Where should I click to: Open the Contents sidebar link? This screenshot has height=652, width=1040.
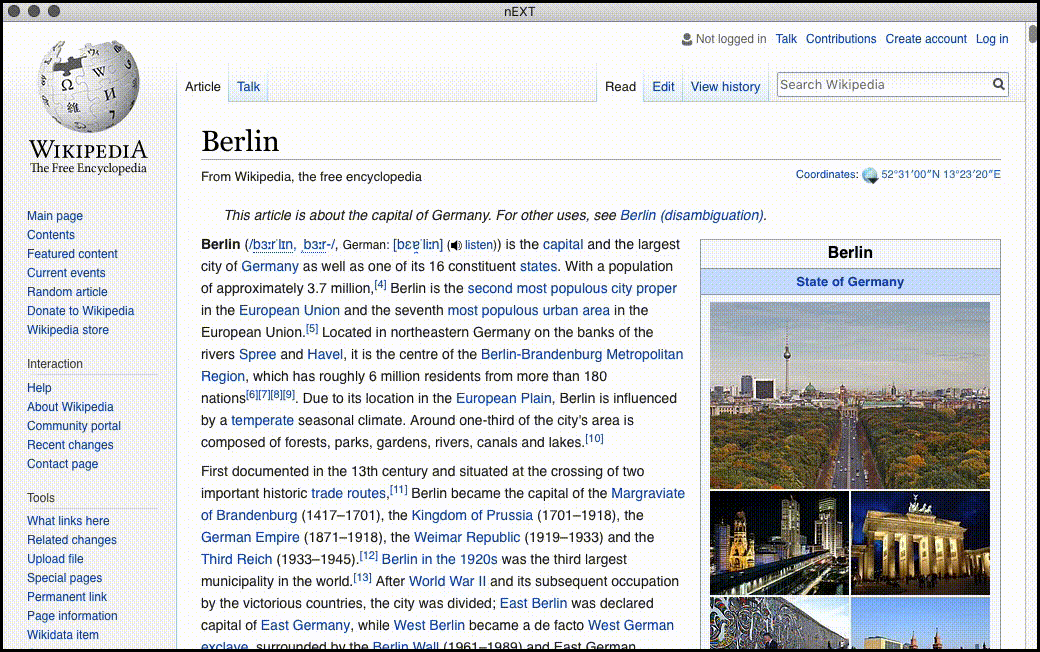pos(51,235)
